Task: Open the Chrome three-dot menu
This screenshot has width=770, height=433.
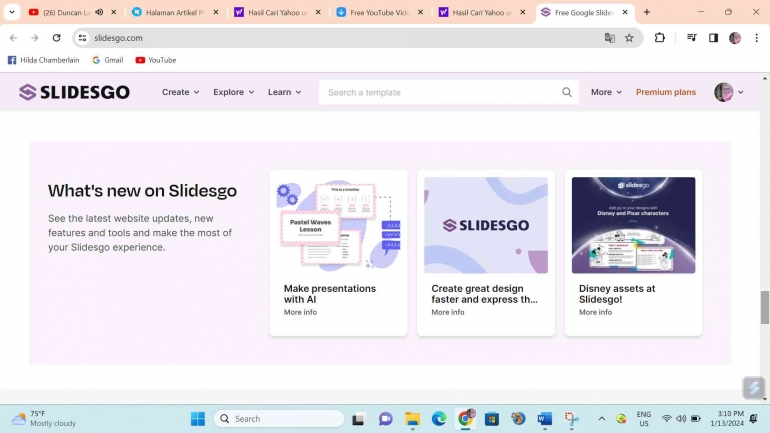Action: [756, 37]
